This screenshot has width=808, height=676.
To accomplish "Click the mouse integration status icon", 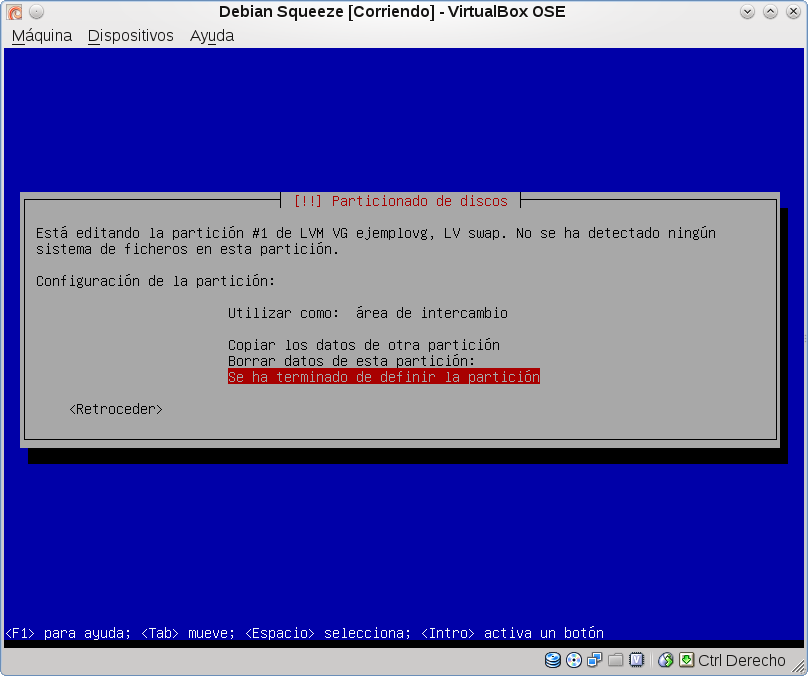I will [x=666, y=660].
